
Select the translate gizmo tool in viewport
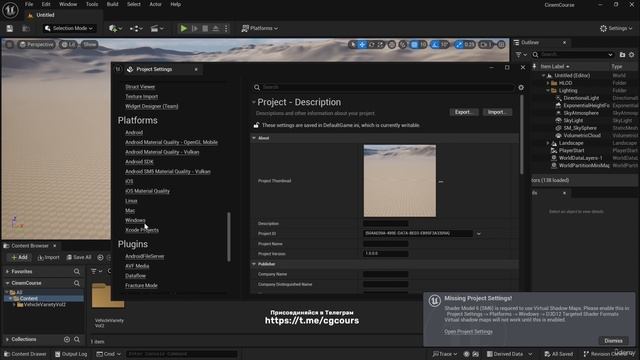tap(362, 44)
